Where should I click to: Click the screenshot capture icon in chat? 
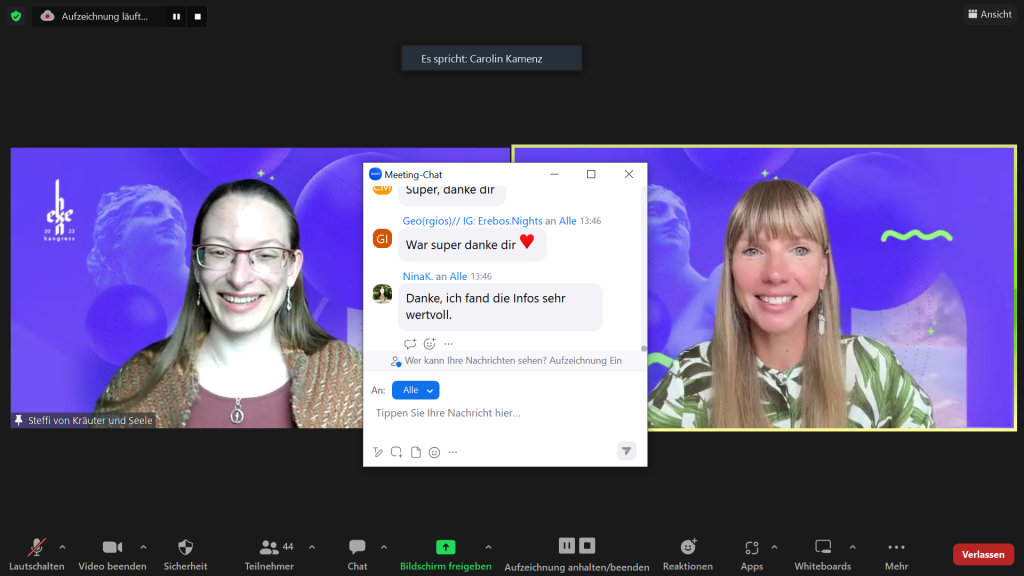[397, 452]
